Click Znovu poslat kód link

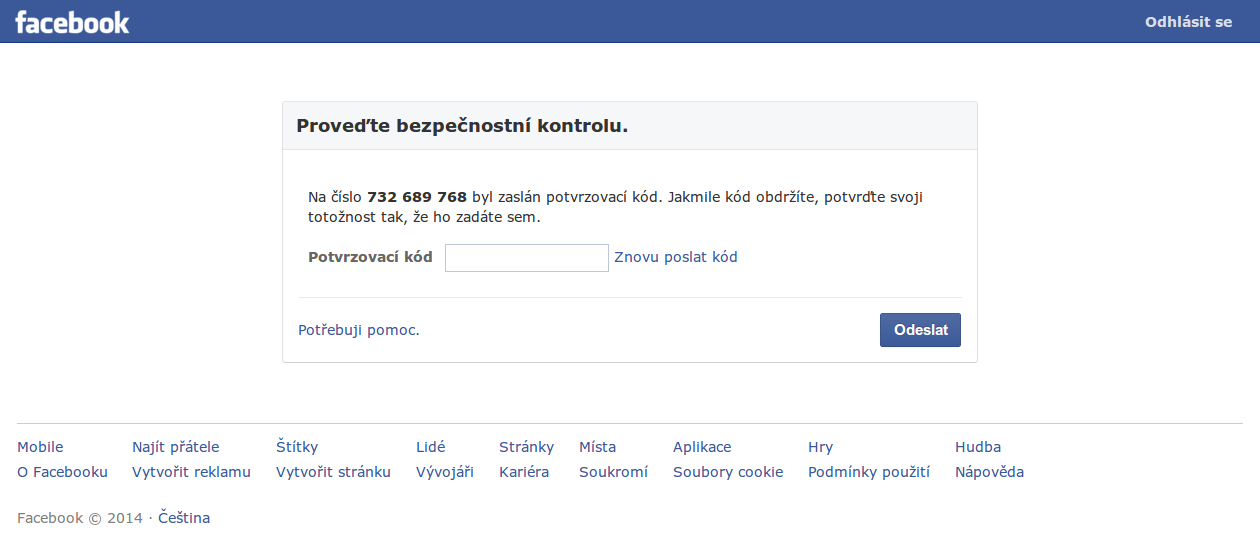click(x=676, y=257)
